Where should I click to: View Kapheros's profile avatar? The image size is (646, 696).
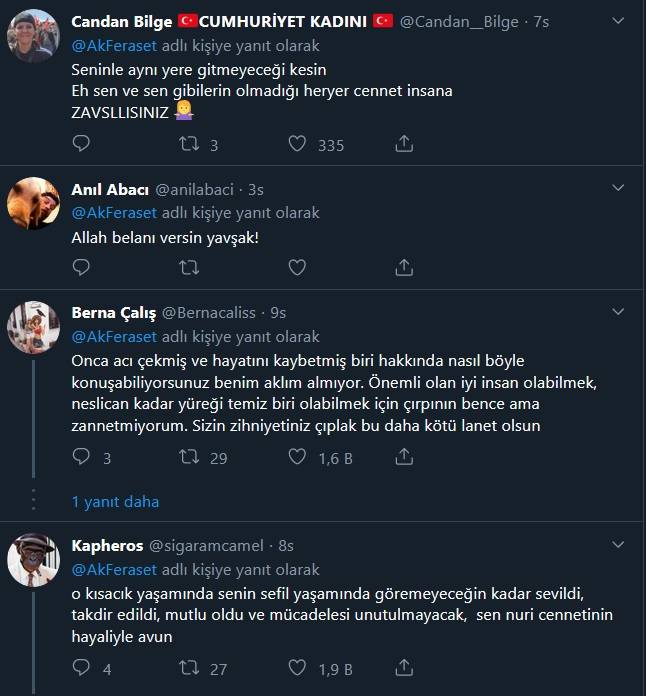(x=33, y=560)
